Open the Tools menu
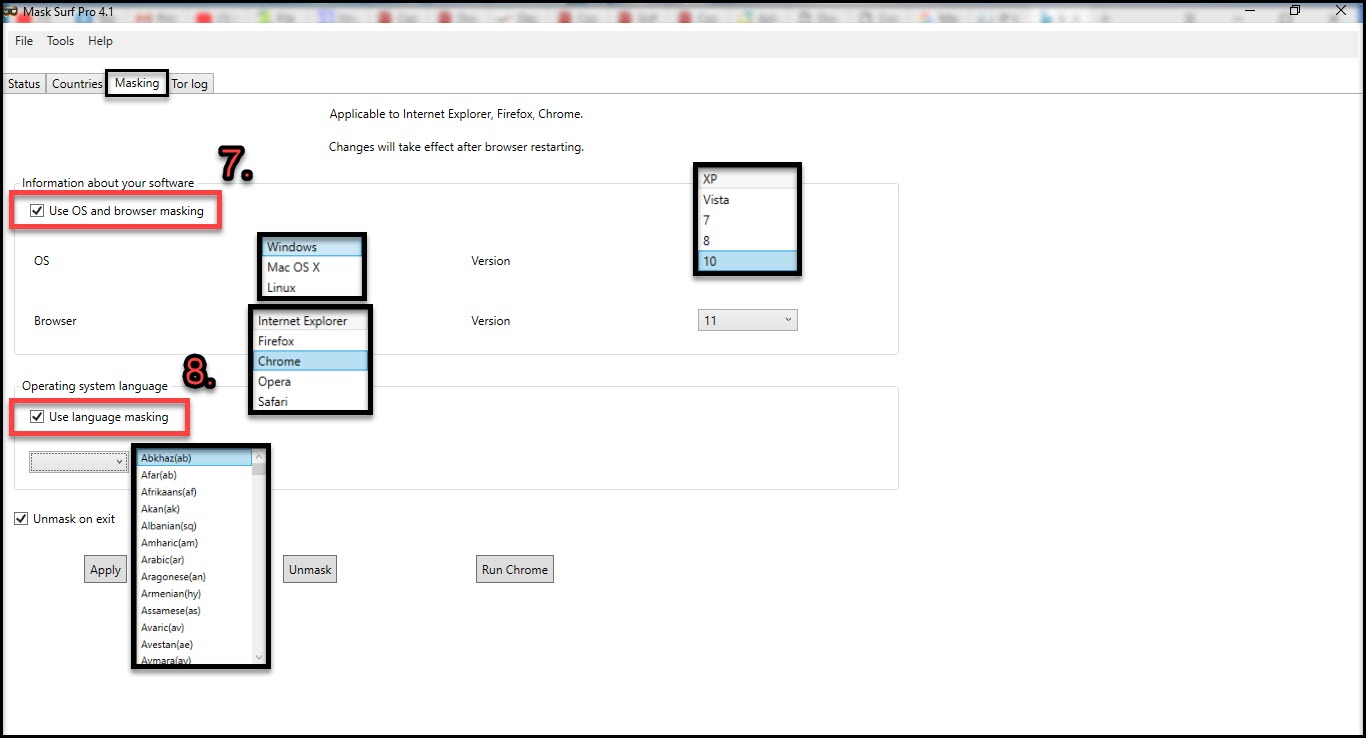 tap(60, 41)
